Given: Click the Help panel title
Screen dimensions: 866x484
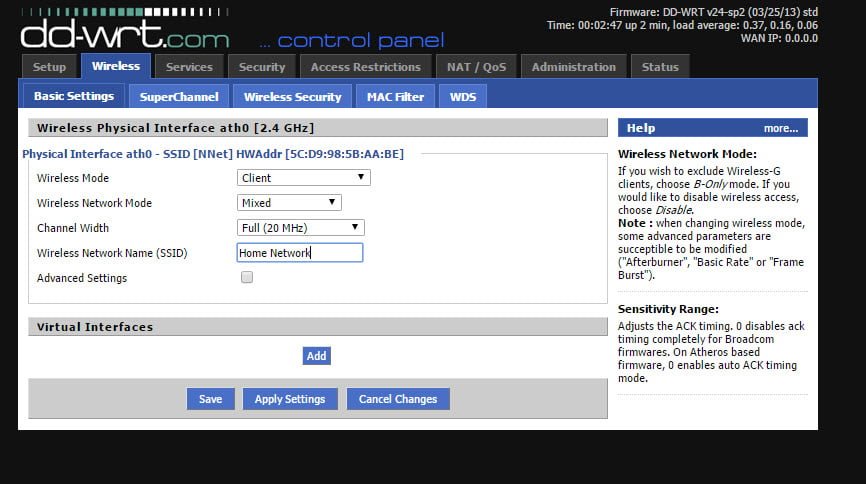Looking at the screenshot, I should (x=641, y=128).
